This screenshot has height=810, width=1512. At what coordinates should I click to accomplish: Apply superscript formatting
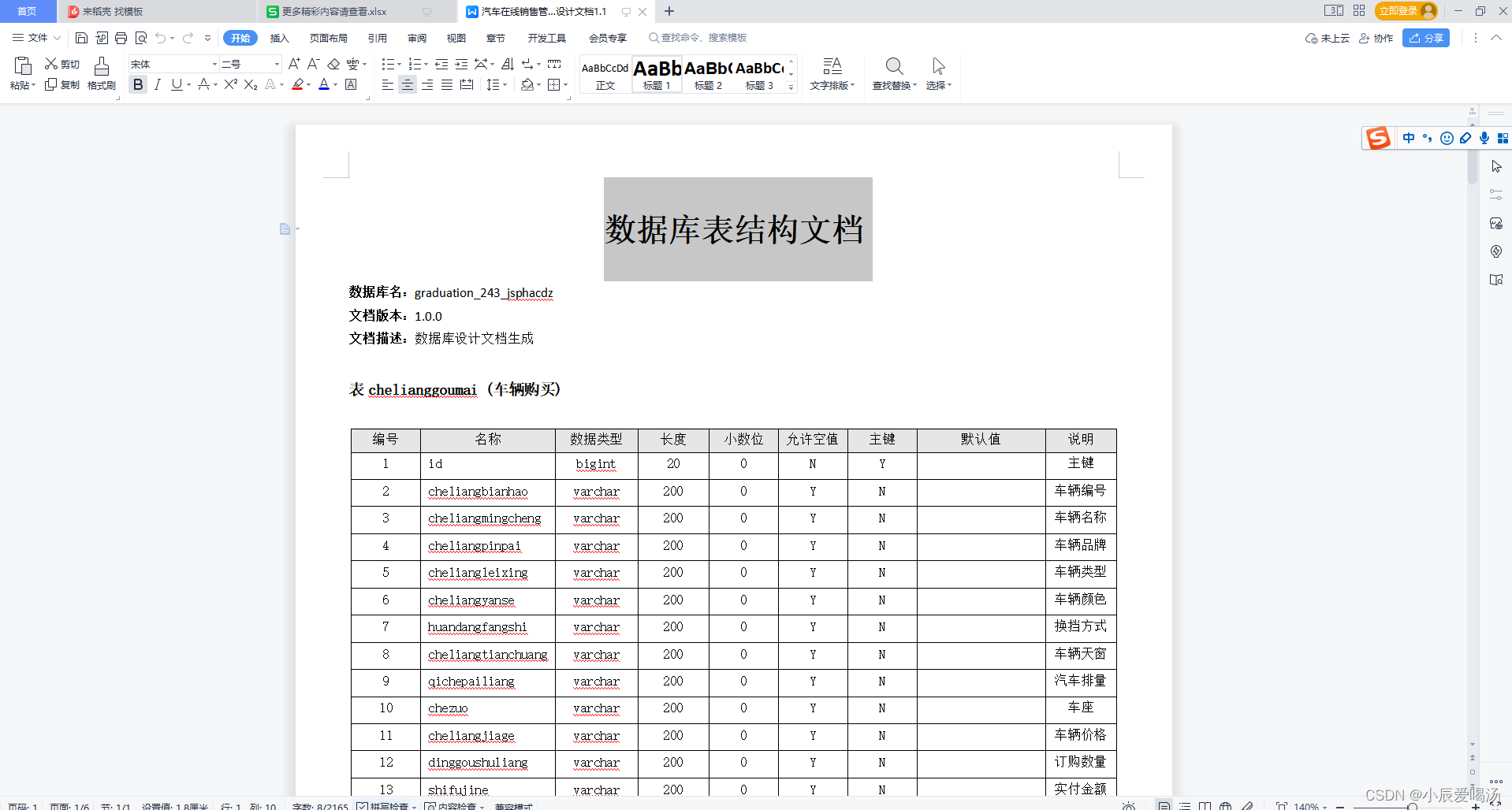(x=229, y=84)
